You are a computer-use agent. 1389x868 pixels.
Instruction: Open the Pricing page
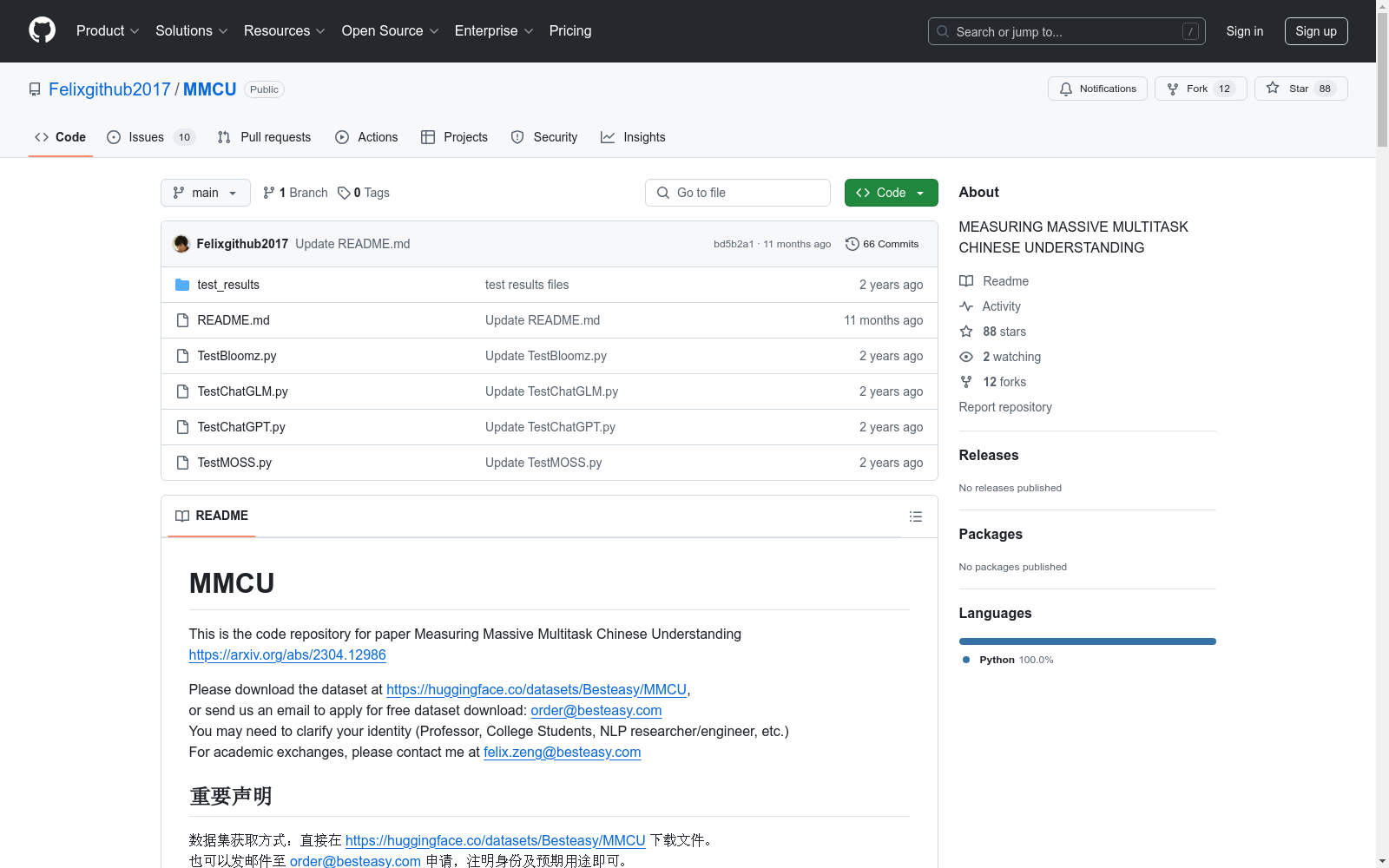(x=570, y=30)
